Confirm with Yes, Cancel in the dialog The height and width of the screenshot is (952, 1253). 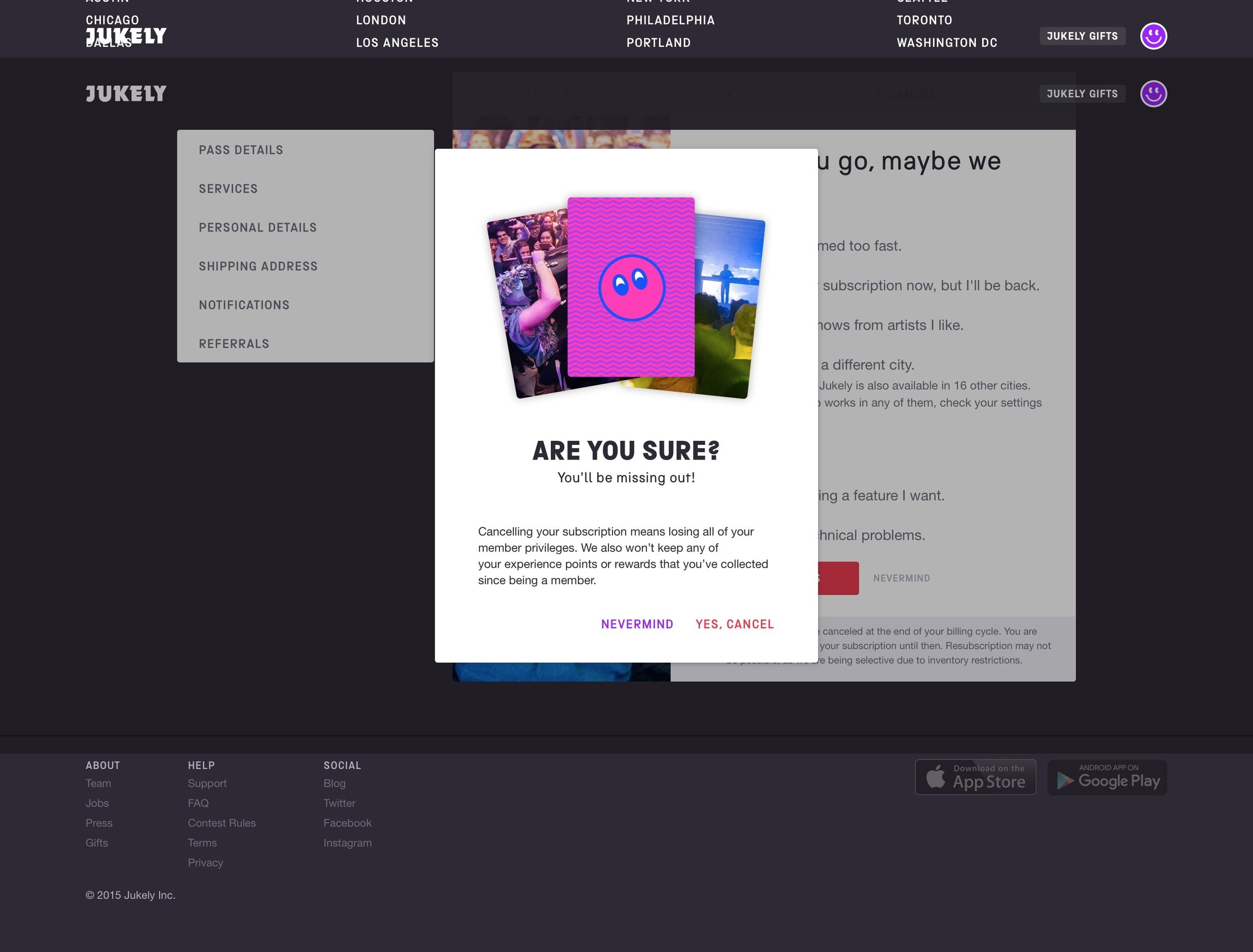click(734, 624)
